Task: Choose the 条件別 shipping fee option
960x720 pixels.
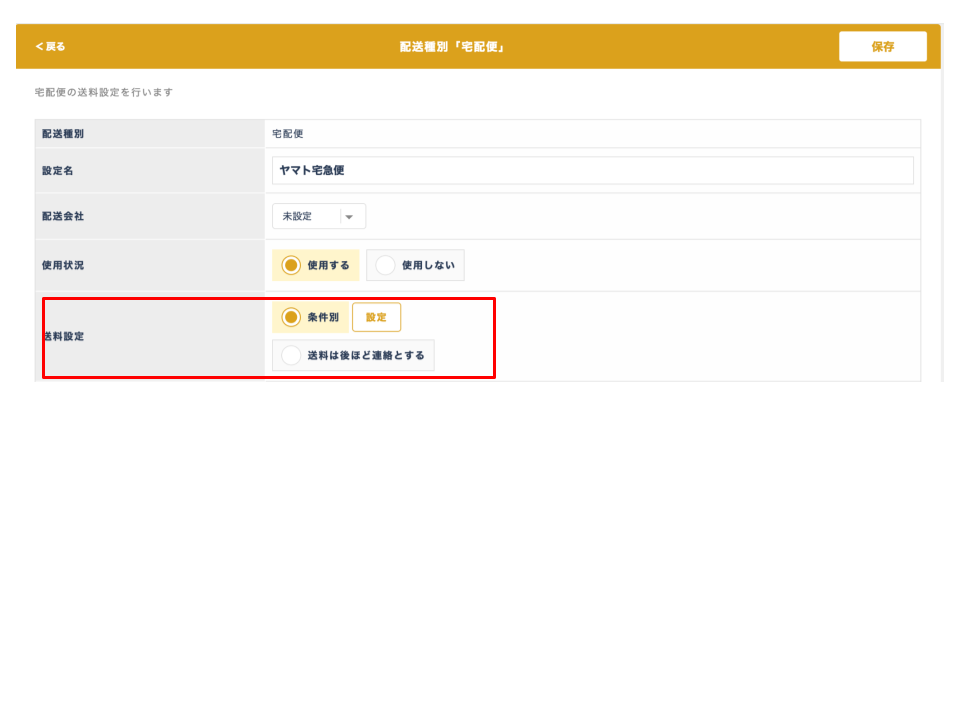Action: (310, 317)
